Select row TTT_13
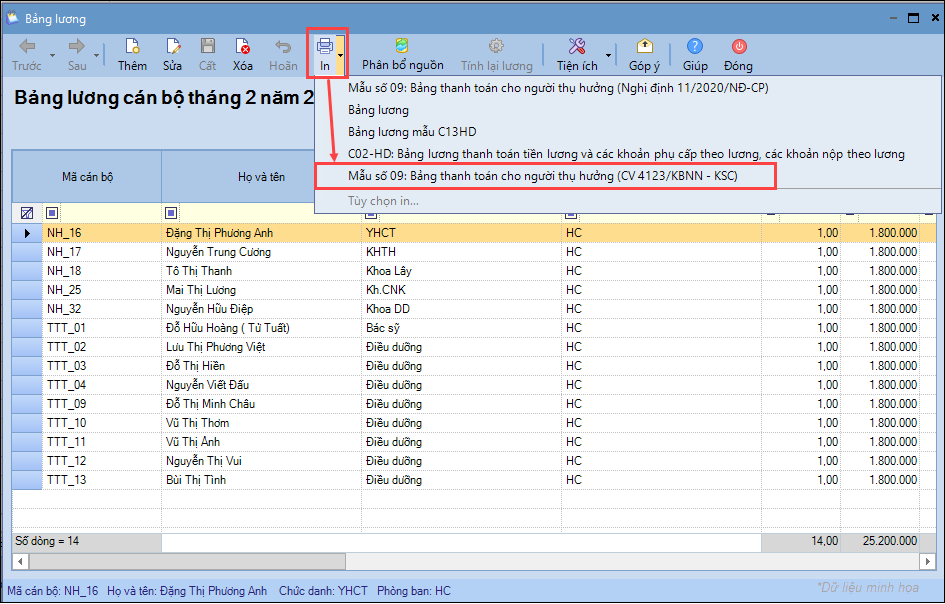The image size is (945, 604). point(66,480)
